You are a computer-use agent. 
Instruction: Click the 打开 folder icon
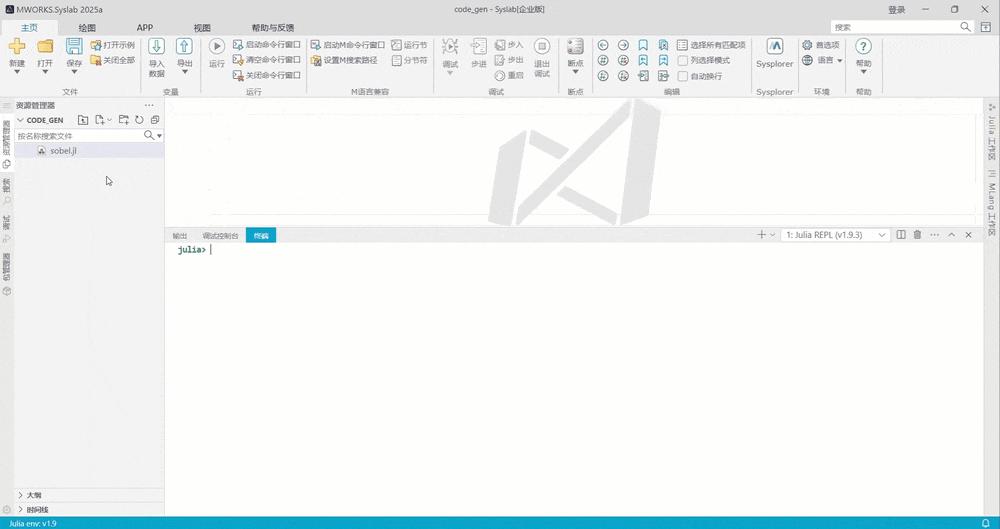coord(45,47)
